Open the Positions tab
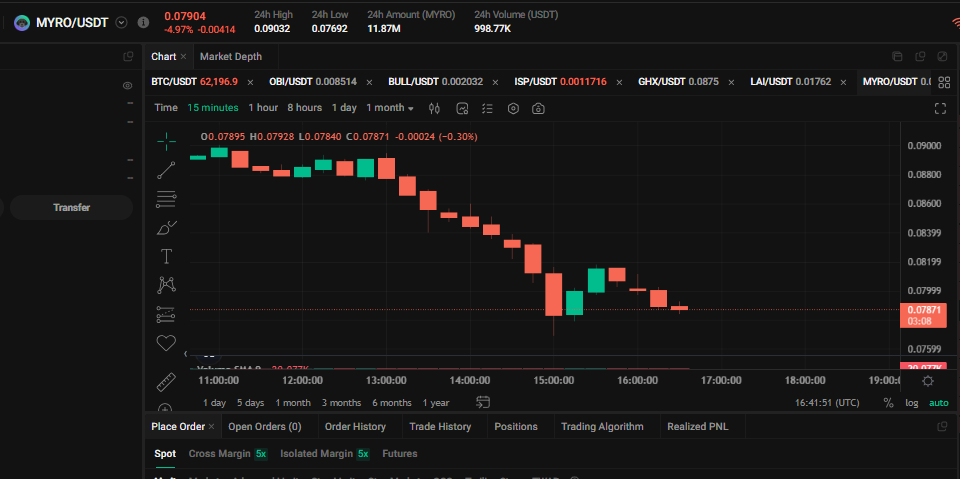The width and height of the screenshot is (960, 479). click(x=516, y=426)
